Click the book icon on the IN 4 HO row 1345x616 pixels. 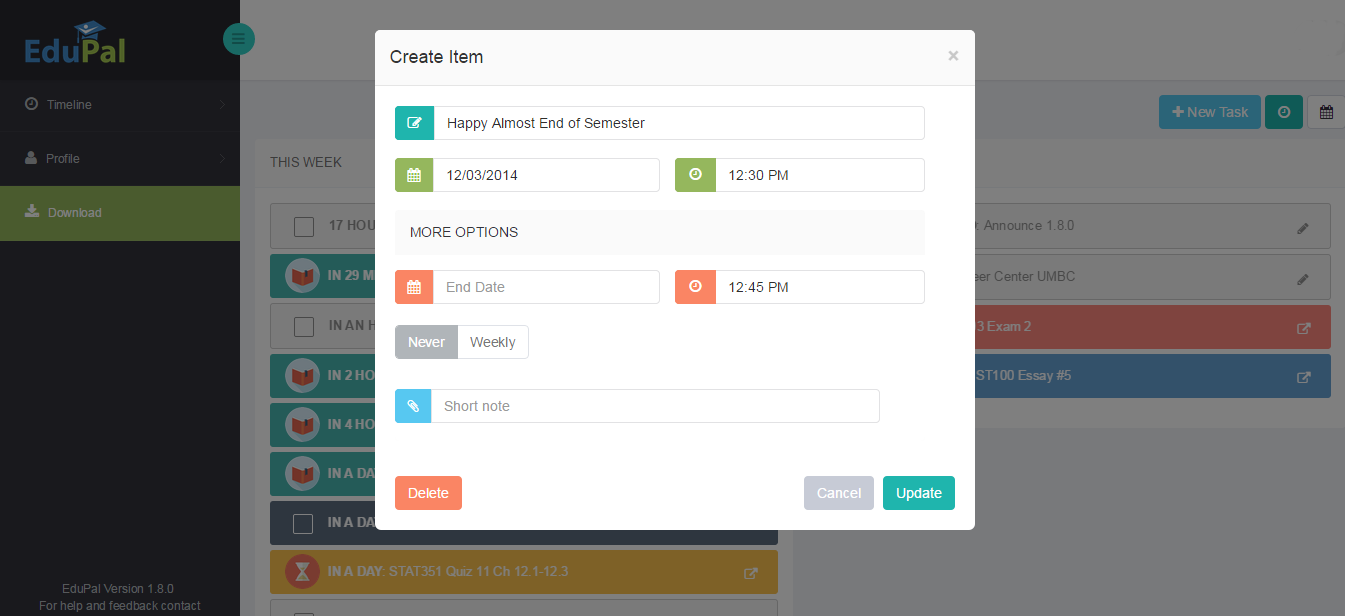point(302,424)
